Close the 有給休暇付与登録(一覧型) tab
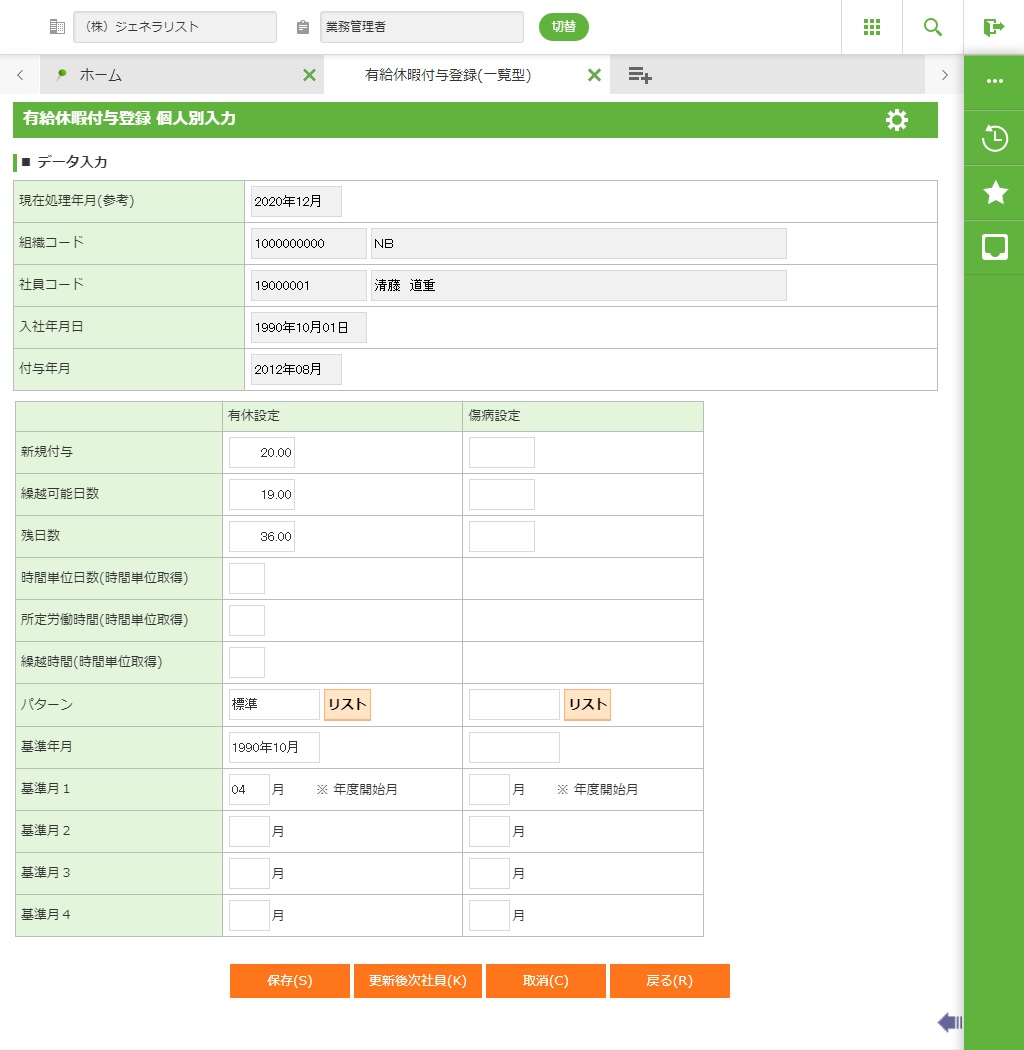Image resolution: width=1024 pixels, height=1050 pixels. click(594, 75)
